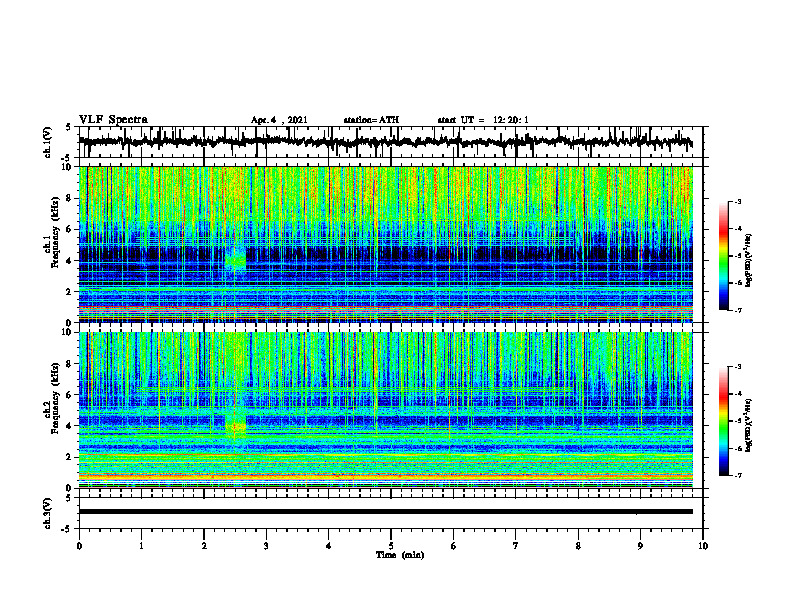
Task: Click the ch.1 colorbar gradient strip
Action: [724, 256]
